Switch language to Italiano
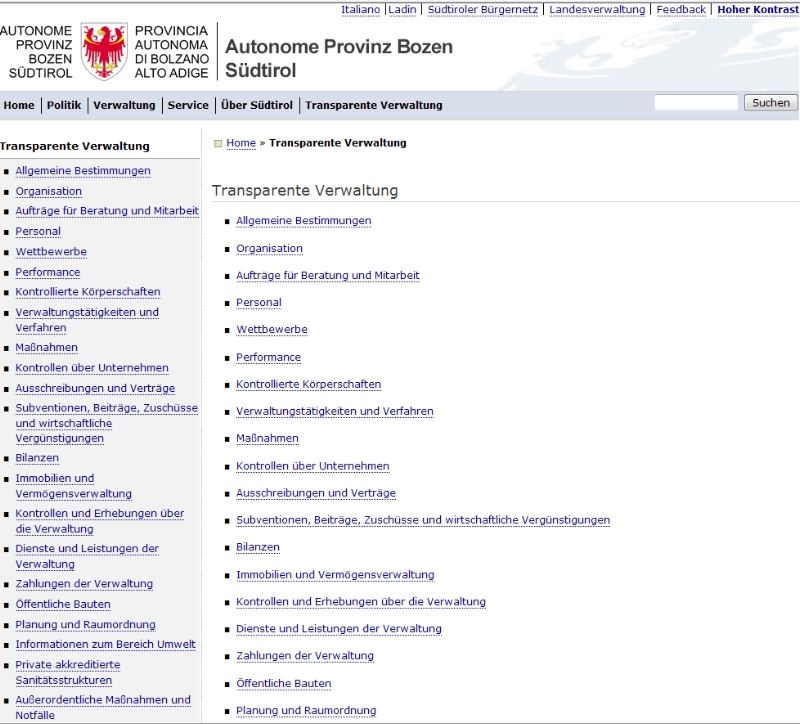 point(360,10)
